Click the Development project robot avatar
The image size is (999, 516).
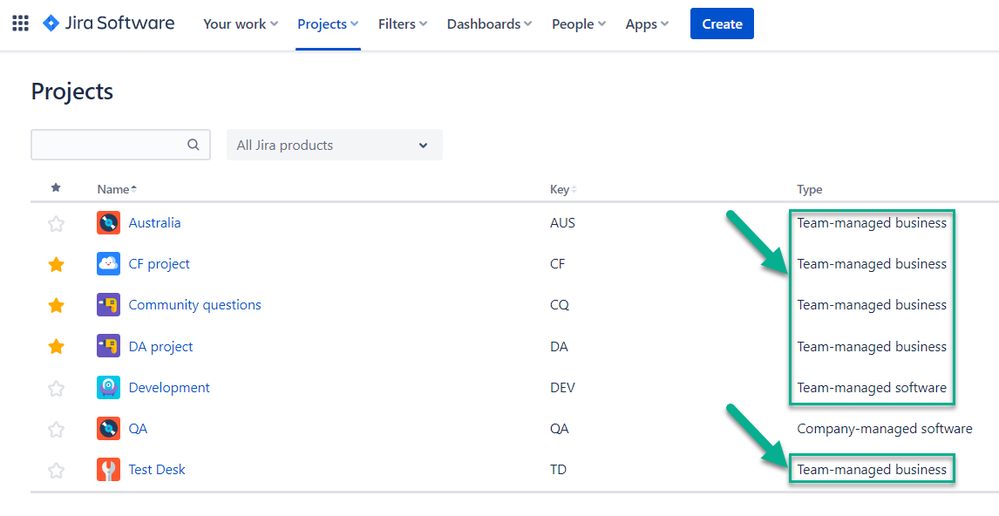[108, 387]
